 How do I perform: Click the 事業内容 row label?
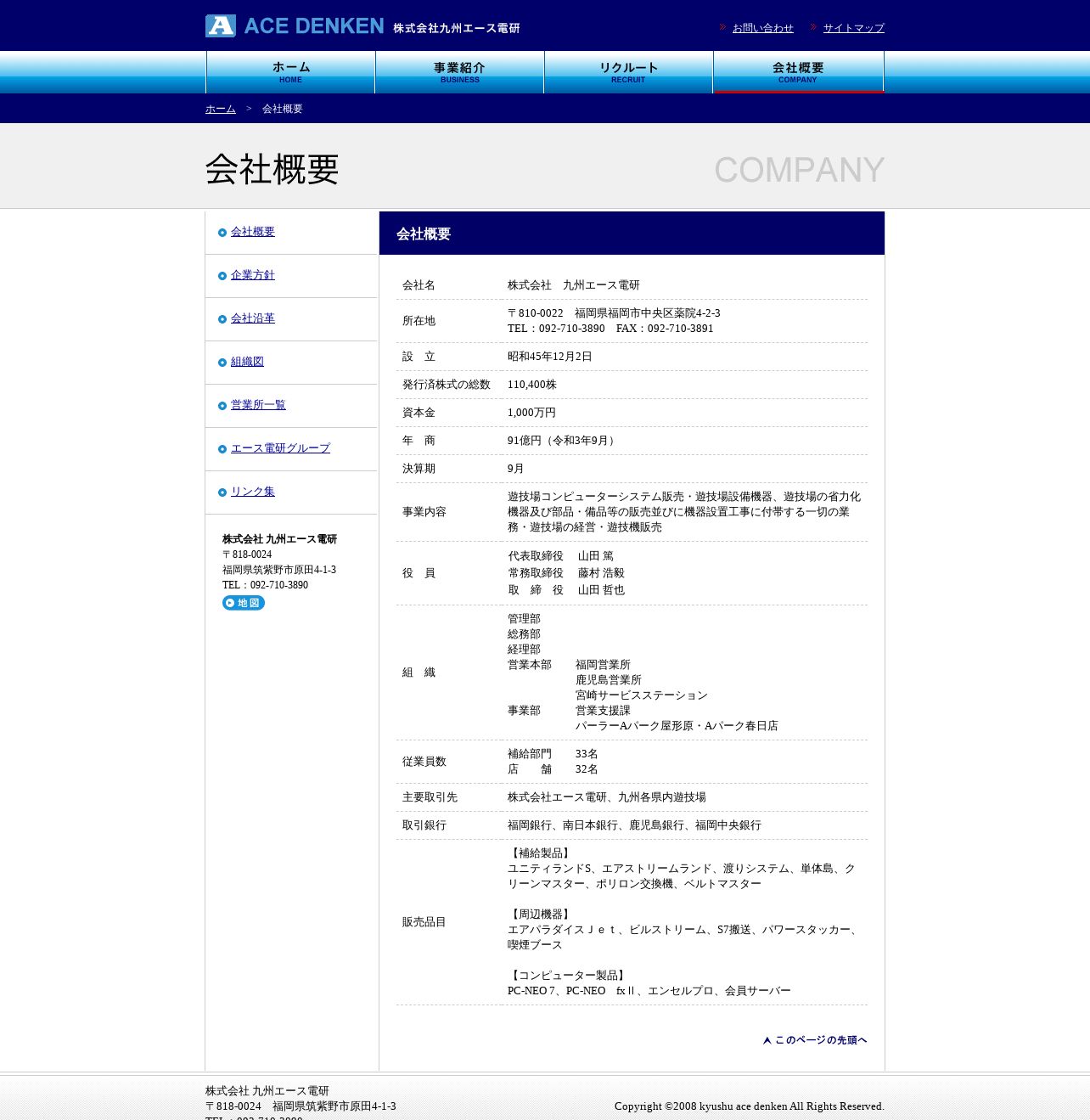tap(424, 512)
